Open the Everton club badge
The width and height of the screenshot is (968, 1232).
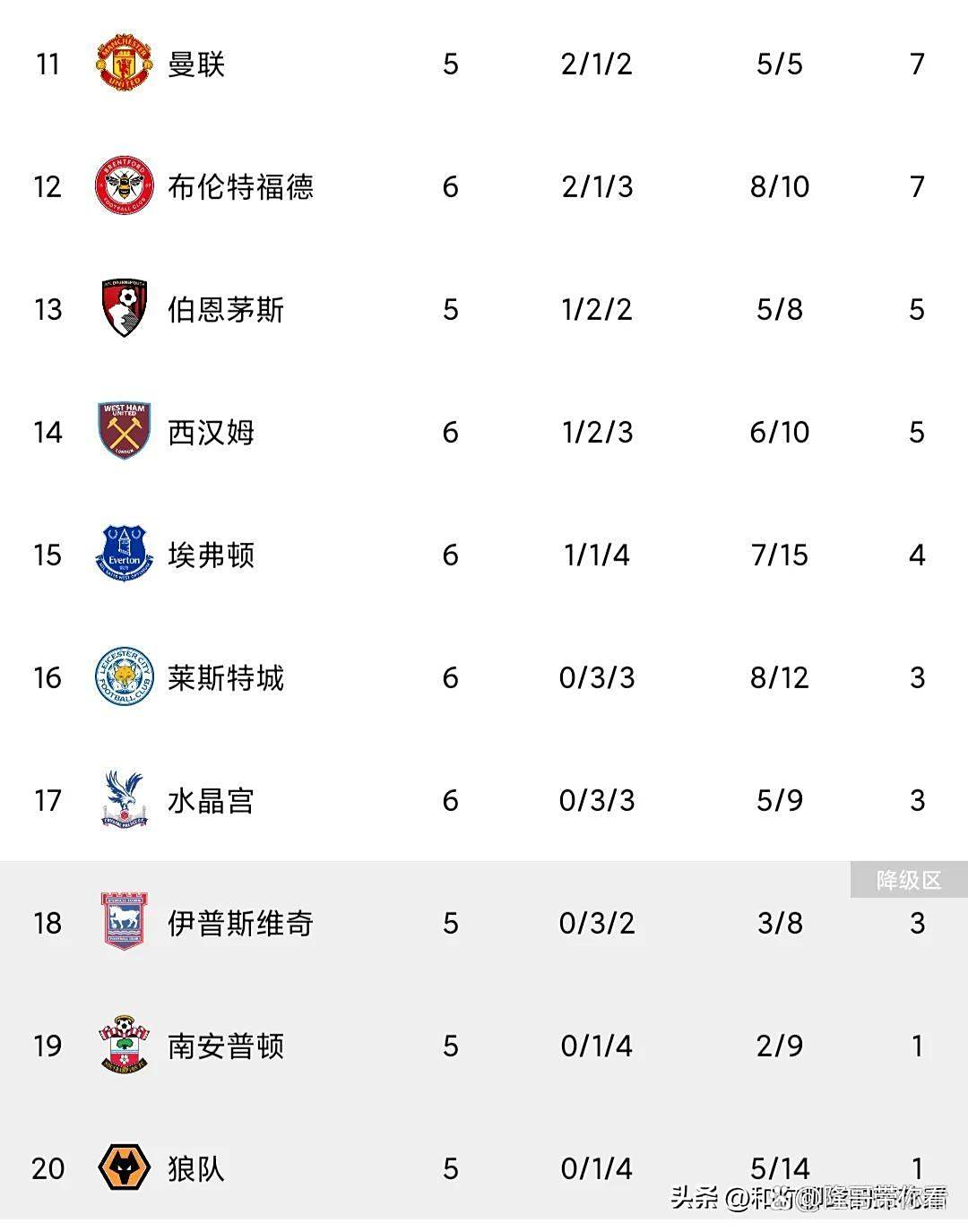point(124,555)
